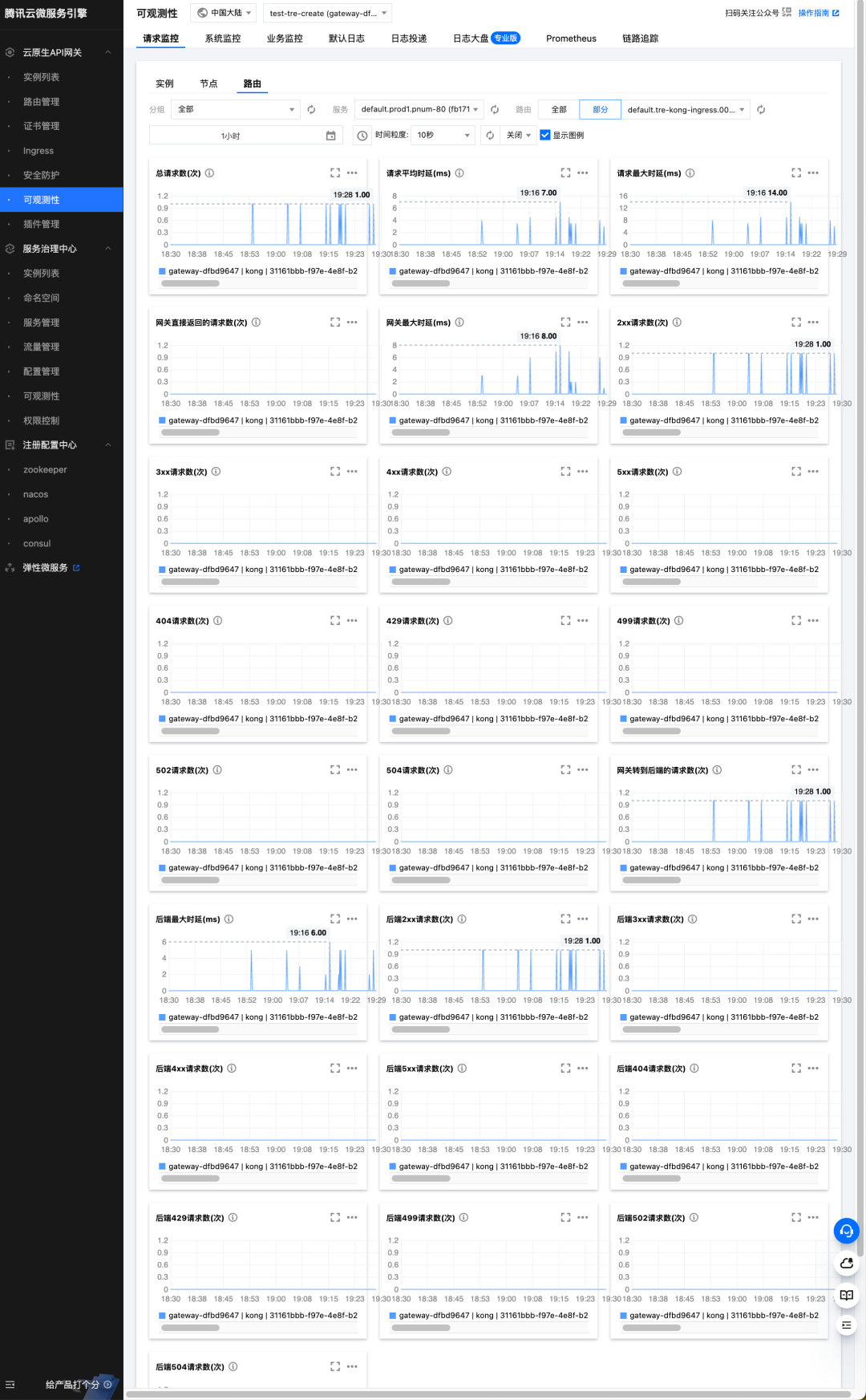The height and width of the screenshot is (1400, 866).
Task: Open the test-tre-create gateway selector
Action: 327,13
